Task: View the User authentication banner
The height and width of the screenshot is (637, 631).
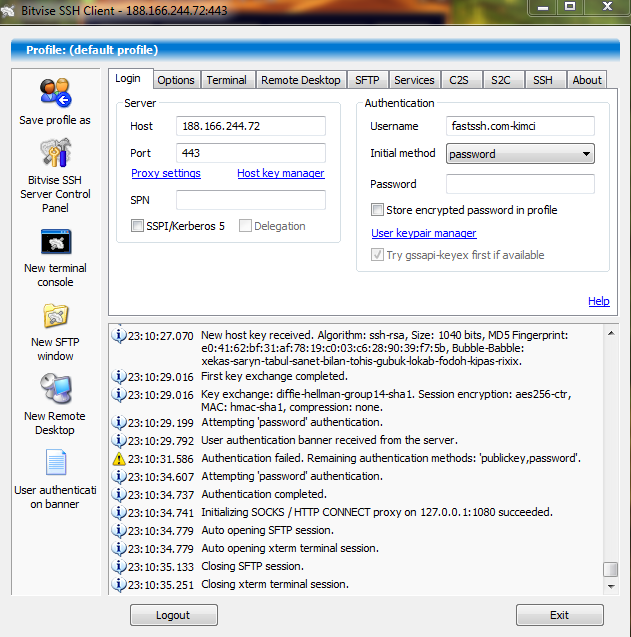Action: pos(56,462)
